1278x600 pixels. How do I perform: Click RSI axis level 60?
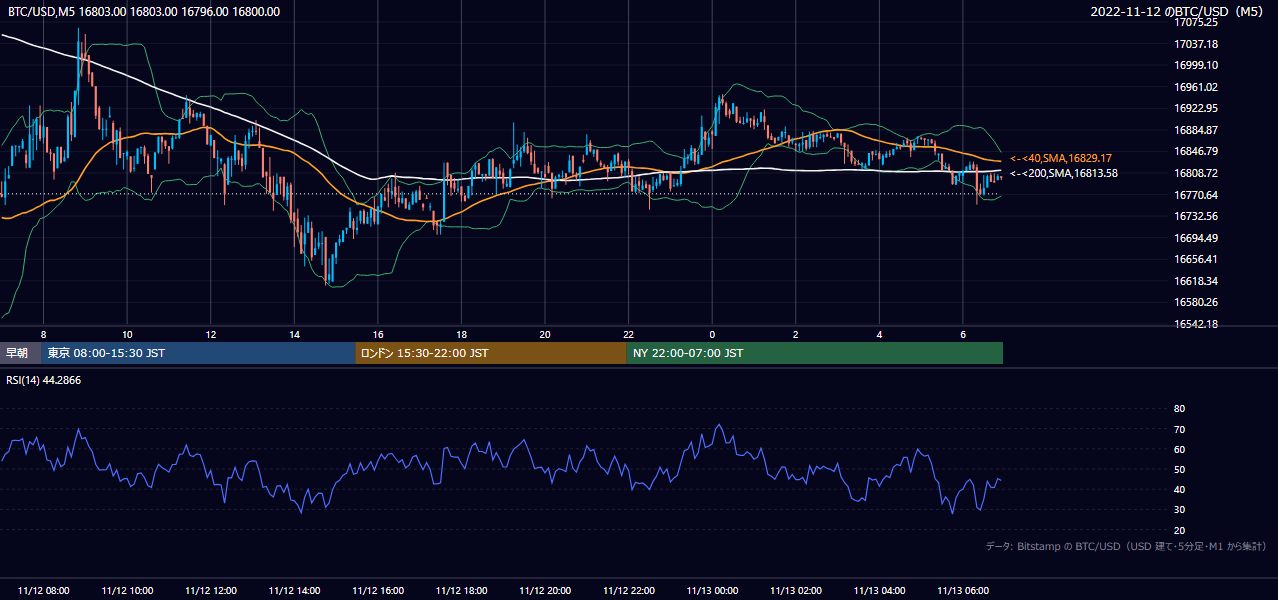pos(1179,449)
